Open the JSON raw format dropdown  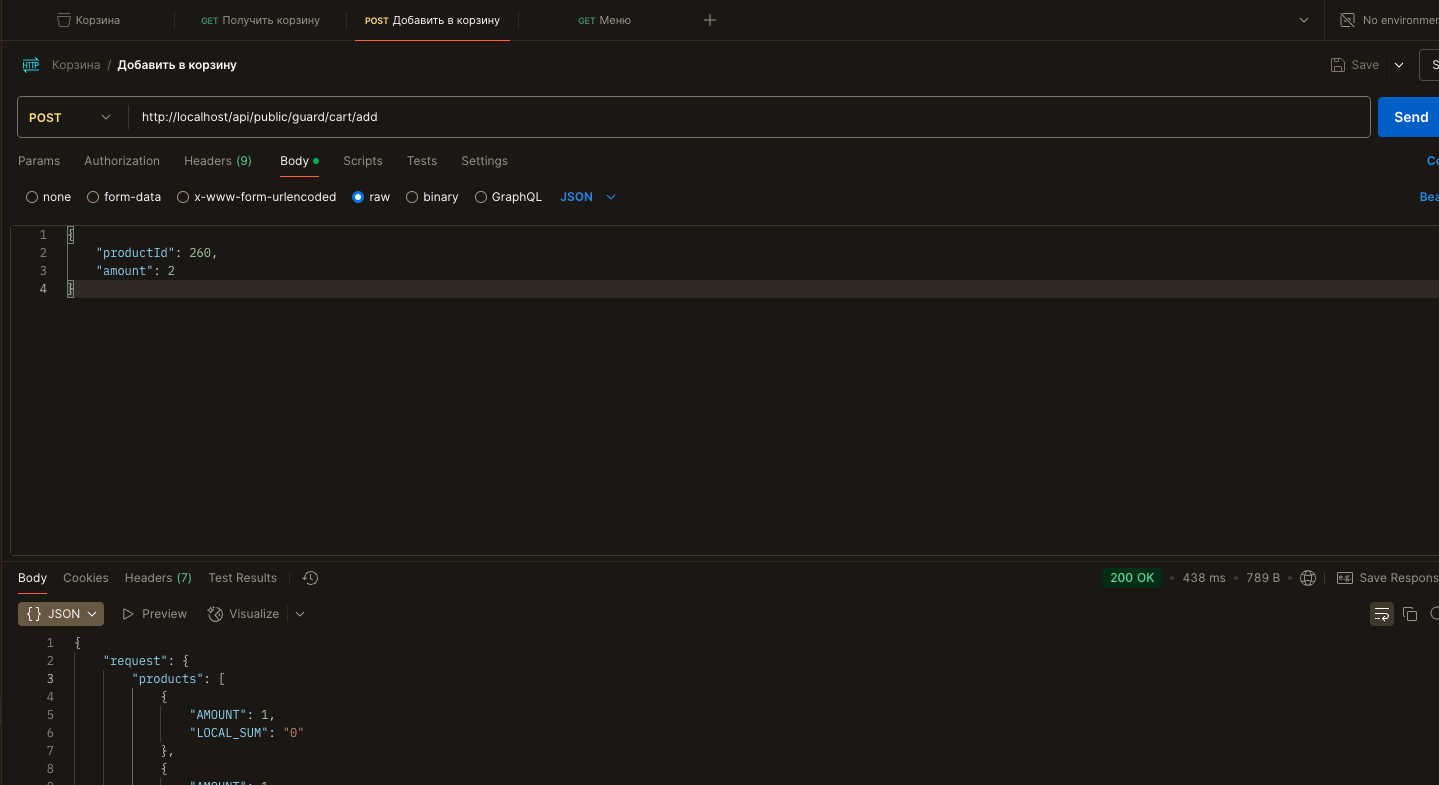click(588, 197)
